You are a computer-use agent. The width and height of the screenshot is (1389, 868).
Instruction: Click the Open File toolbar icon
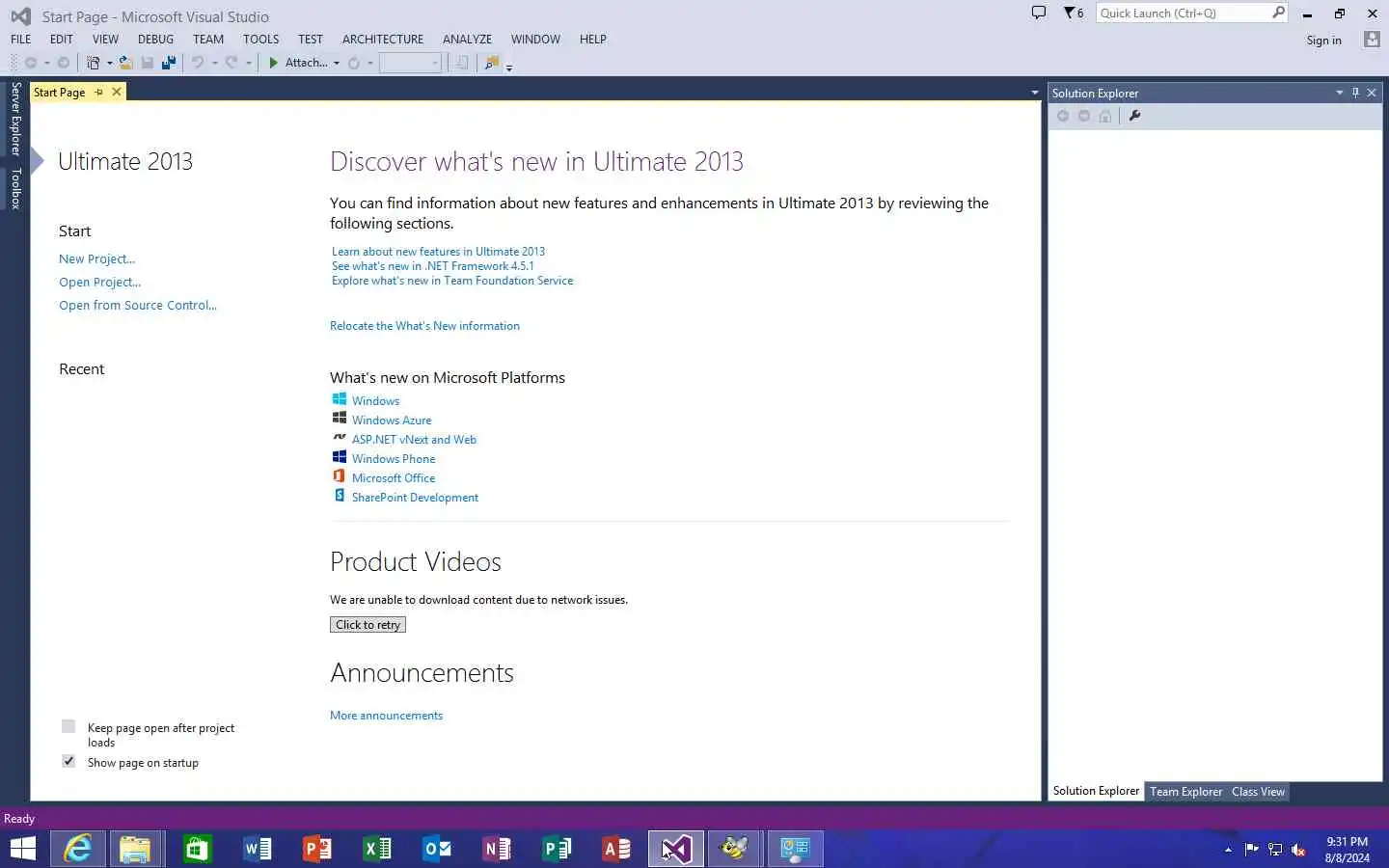point(125,63)
